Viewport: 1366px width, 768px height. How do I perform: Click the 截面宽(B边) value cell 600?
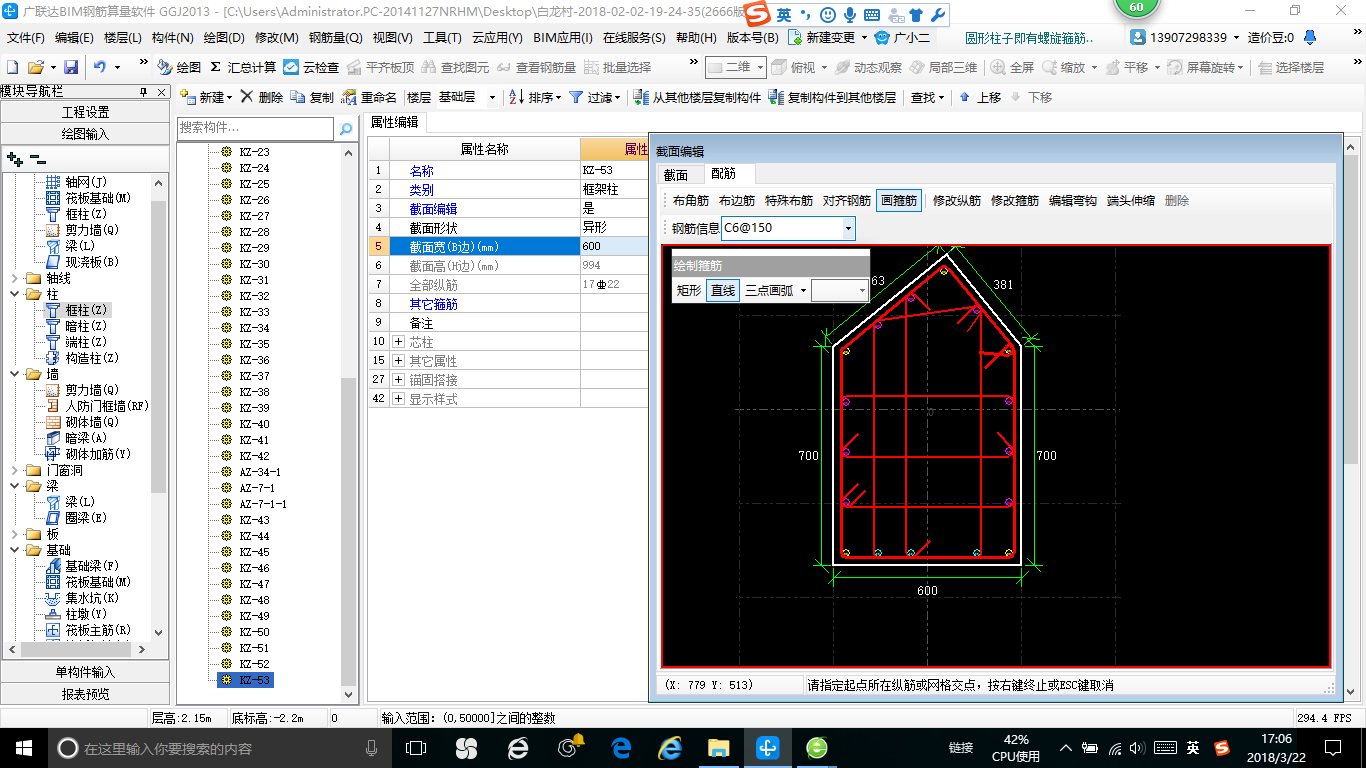[x=613, y=246]
